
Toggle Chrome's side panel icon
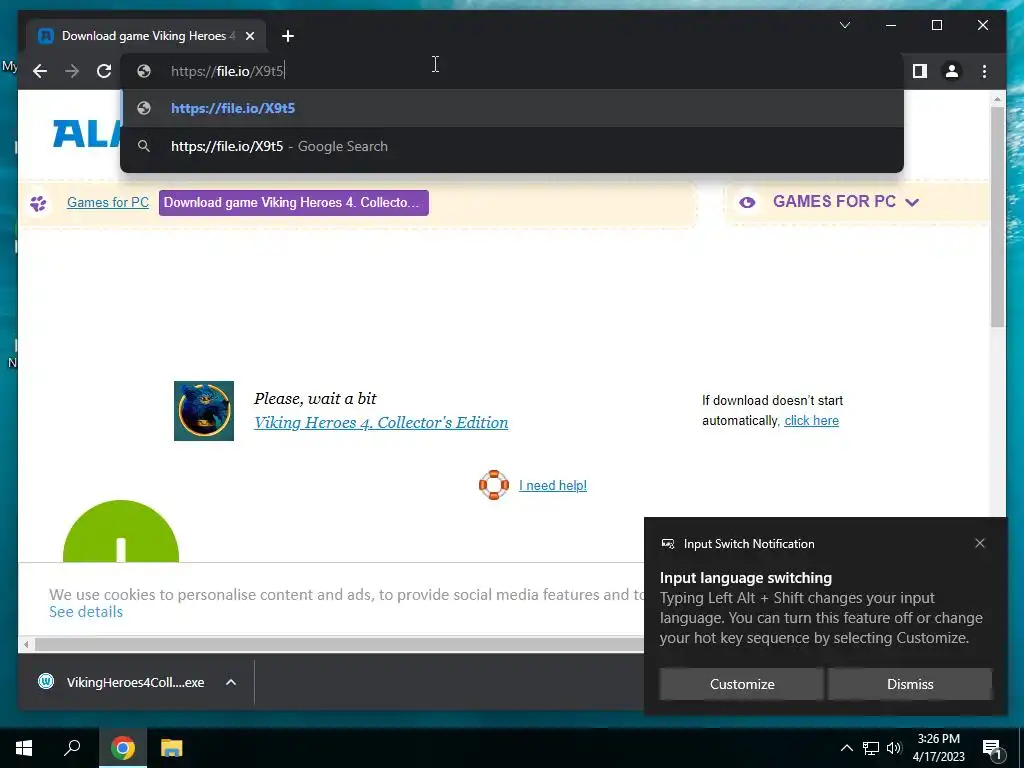(x=920, y=71)
